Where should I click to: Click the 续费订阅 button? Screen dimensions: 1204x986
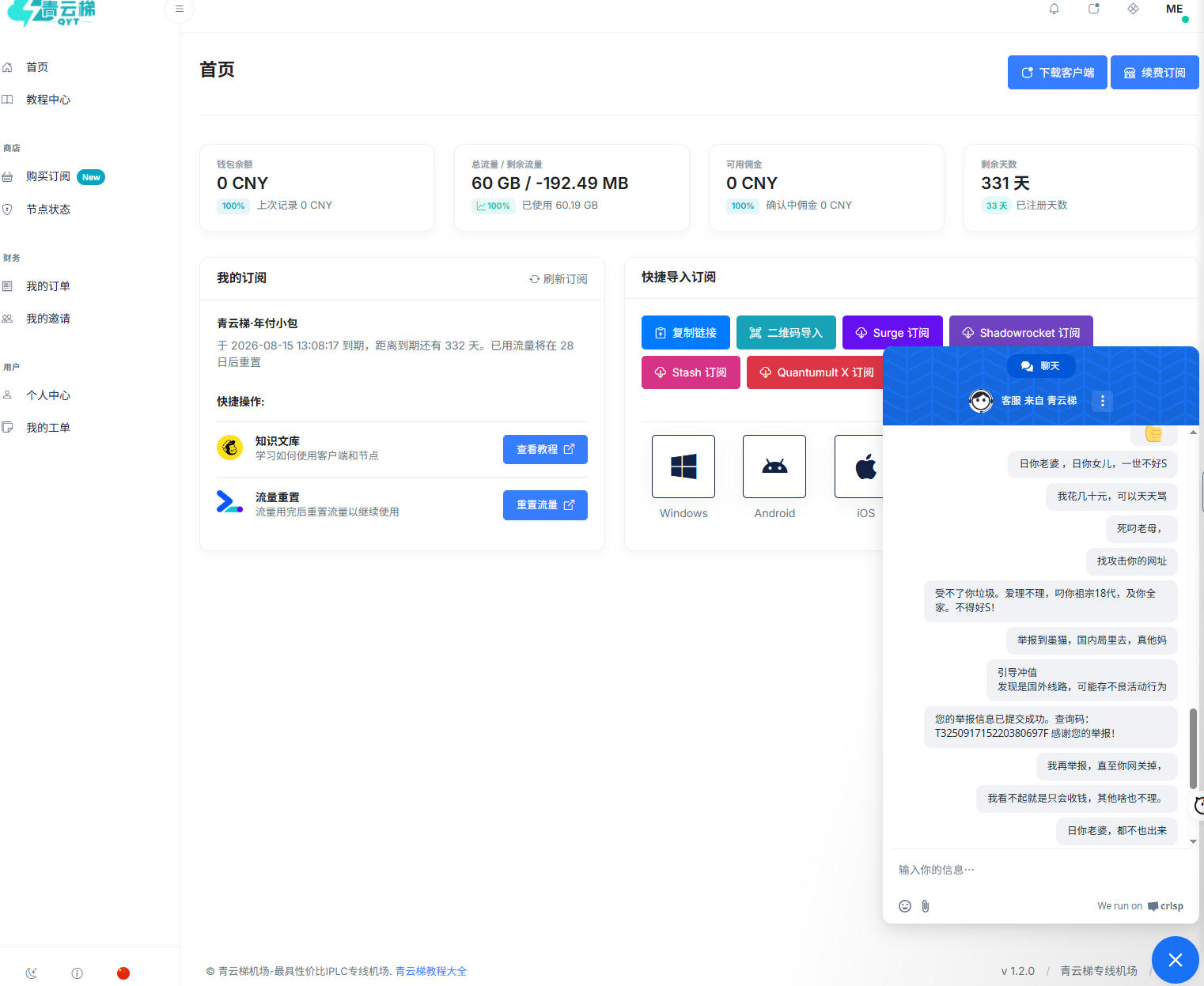[1154, 73]
